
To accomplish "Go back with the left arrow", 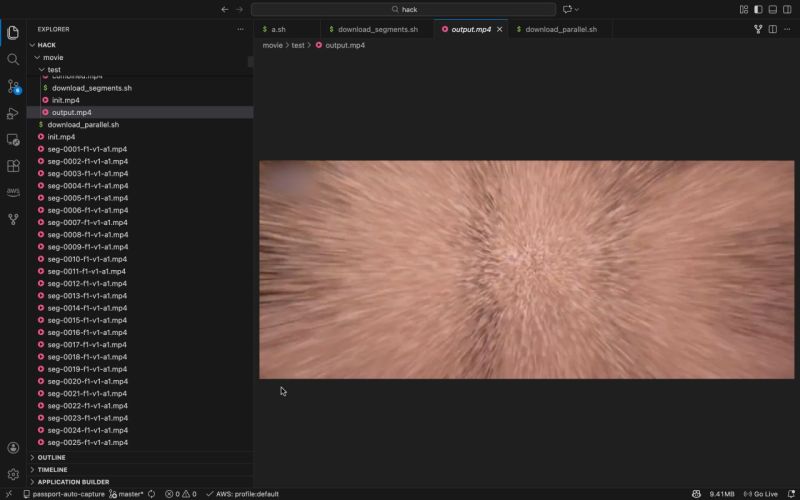I will tap(225, 9).
